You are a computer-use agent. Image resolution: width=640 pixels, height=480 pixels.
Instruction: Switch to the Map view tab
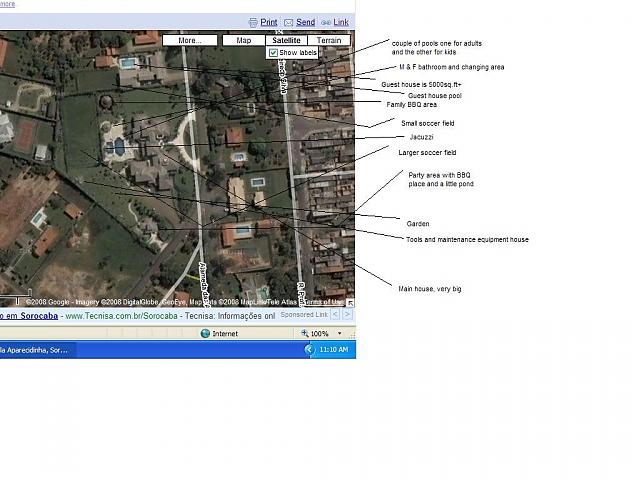[243, 41]
